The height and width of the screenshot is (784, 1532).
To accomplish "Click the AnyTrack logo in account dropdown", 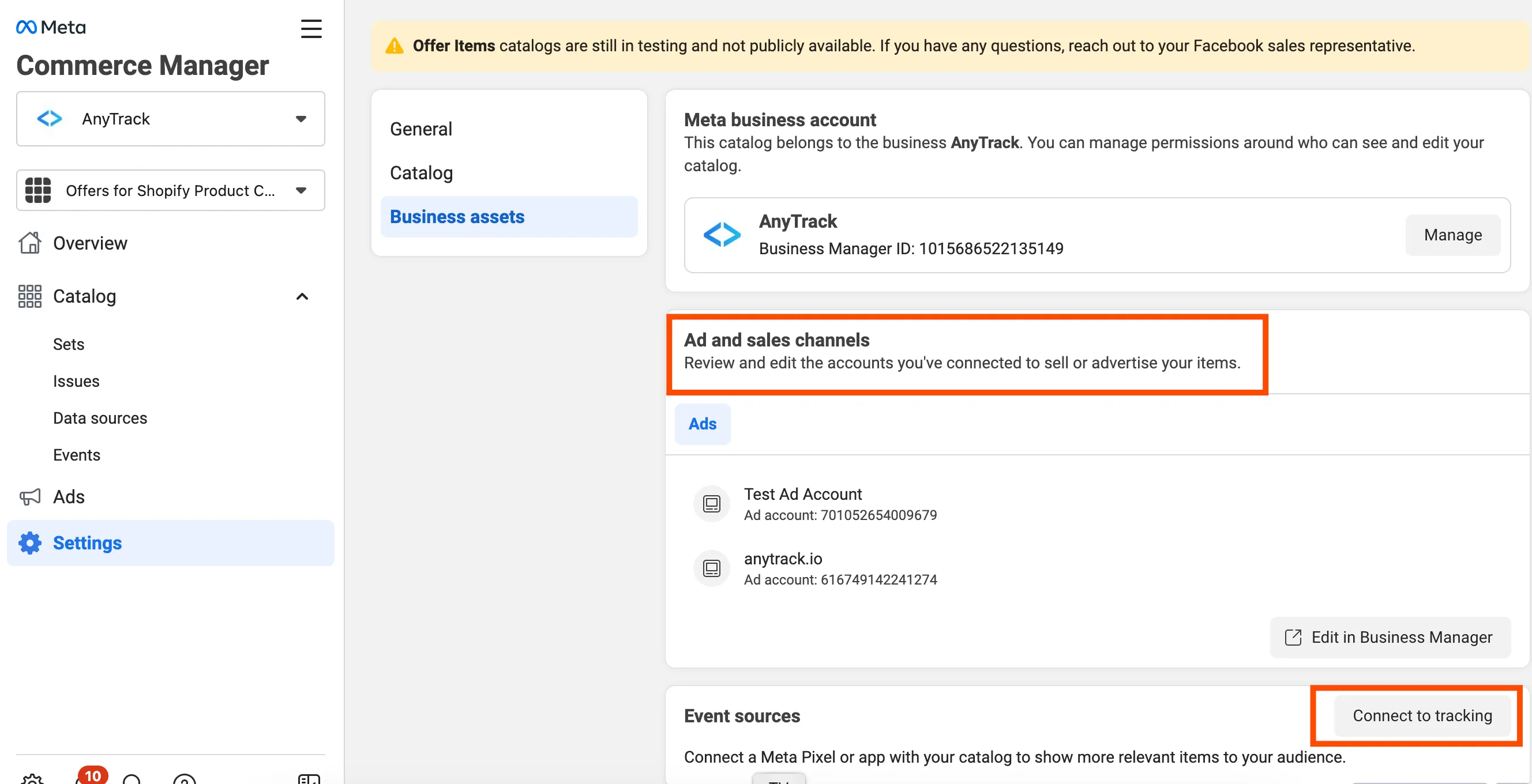I will tap(50, 118).
